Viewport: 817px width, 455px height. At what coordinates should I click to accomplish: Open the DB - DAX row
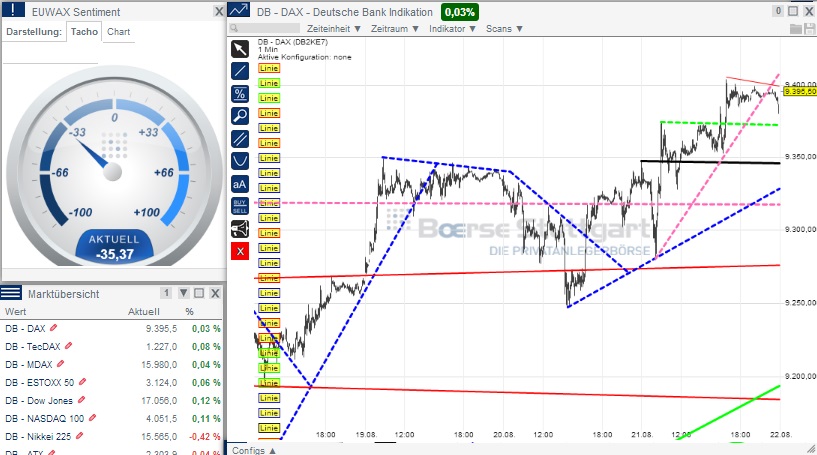(x=112, y=328)
